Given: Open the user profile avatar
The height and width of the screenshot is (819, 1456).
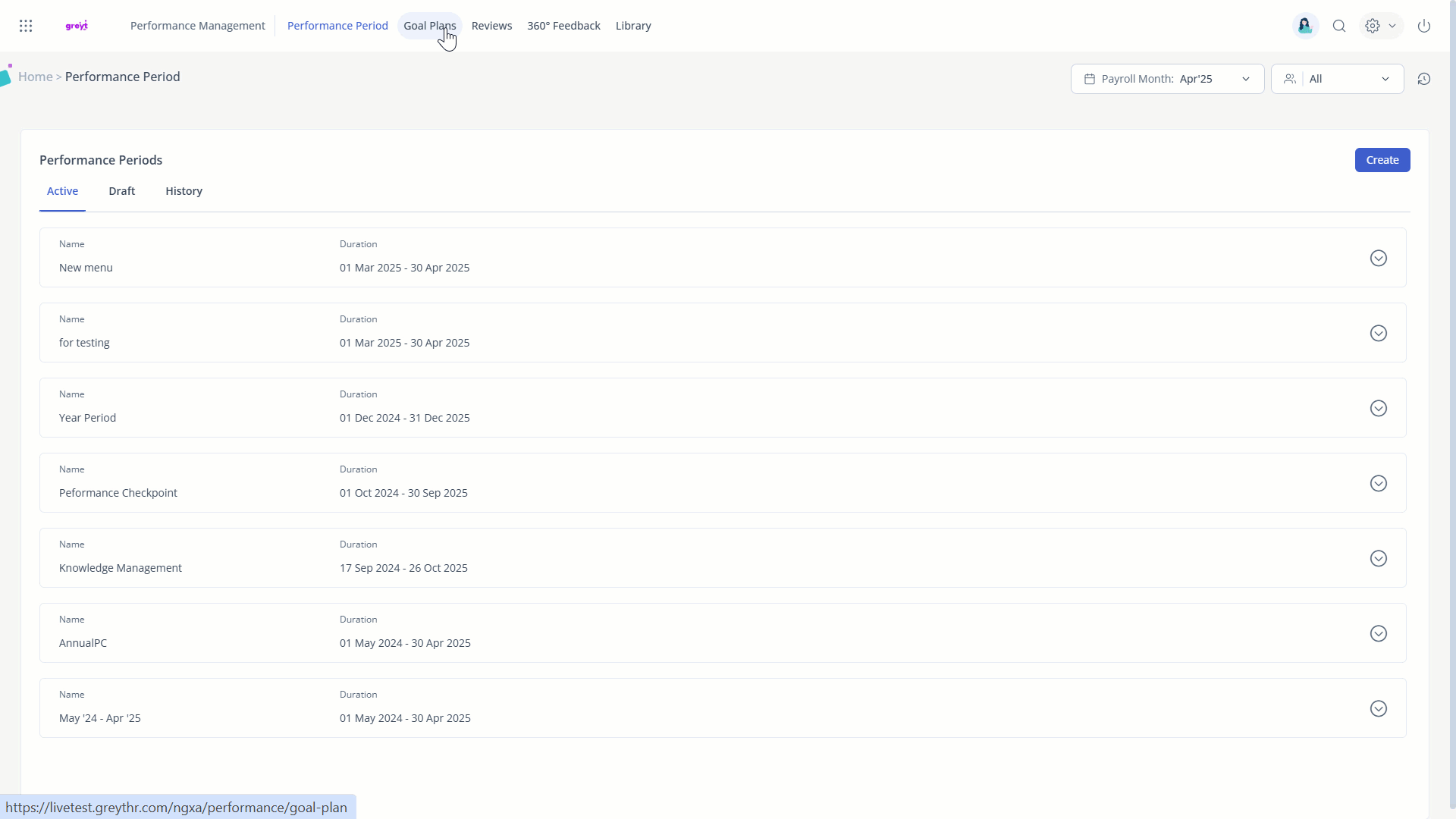Looking at the screenshot, I should click(x=1305, y=26).
